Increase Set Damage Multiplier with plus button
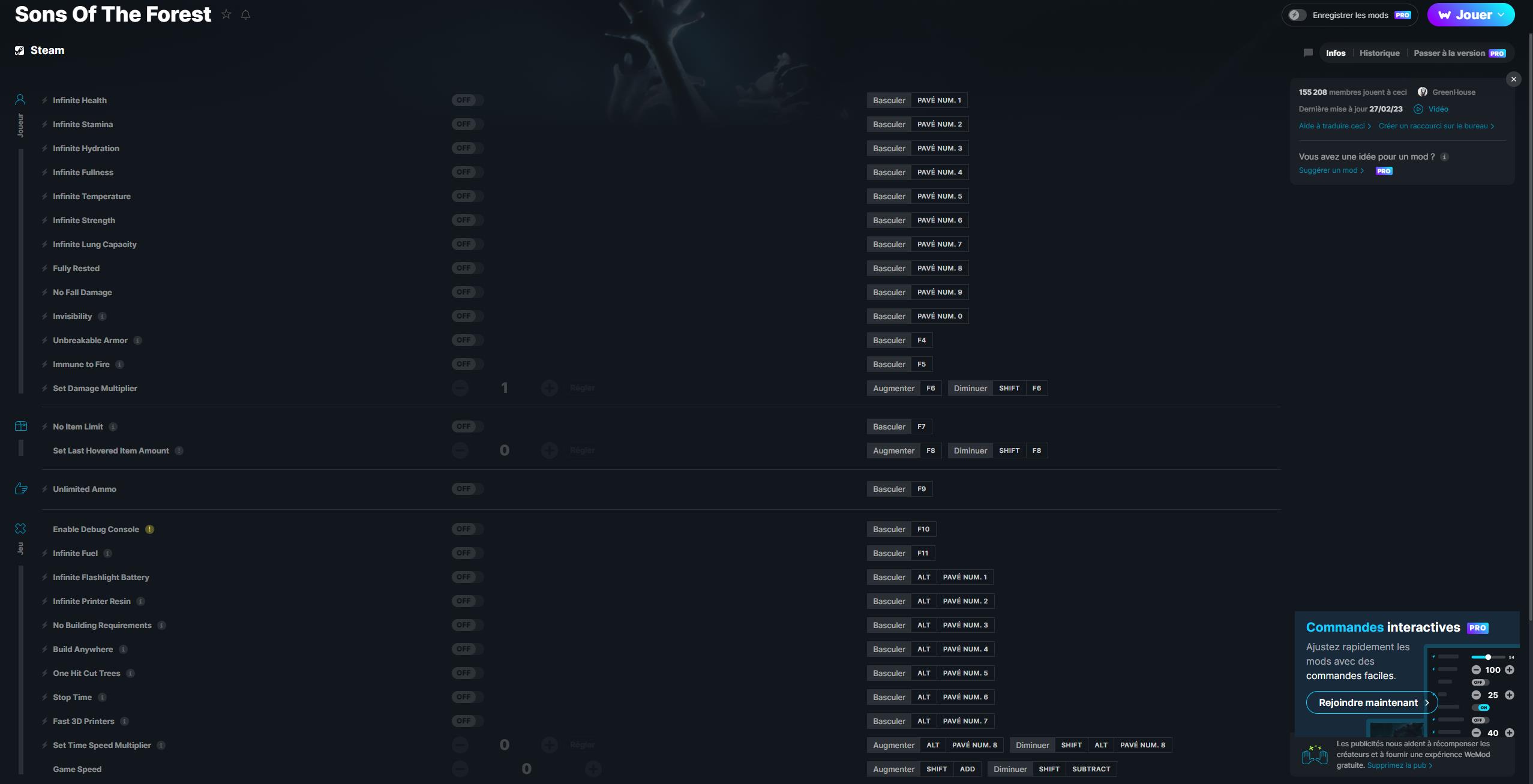The image size is (1533, 784). pos(549,388)
